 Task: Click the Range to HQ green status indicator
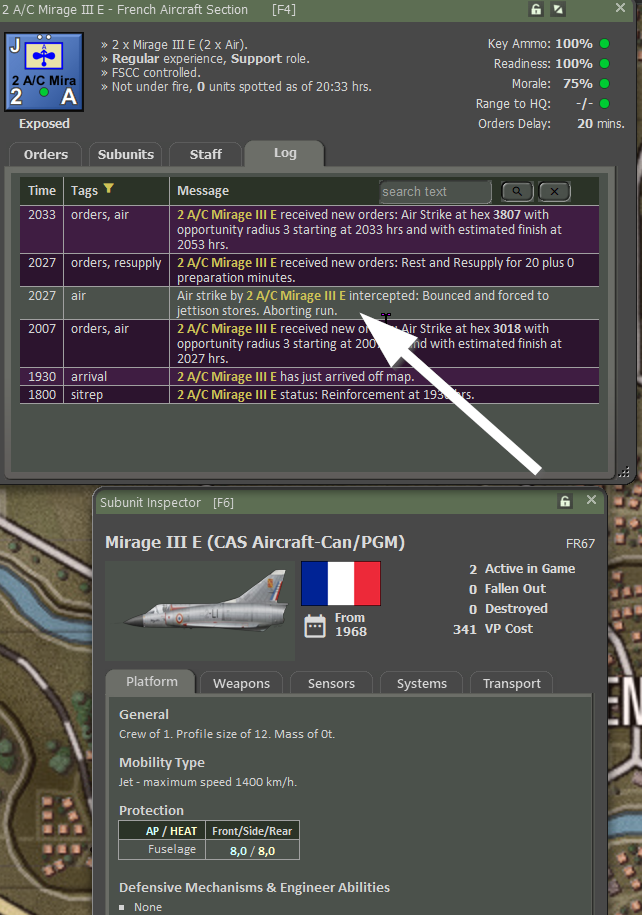(605, 103)
